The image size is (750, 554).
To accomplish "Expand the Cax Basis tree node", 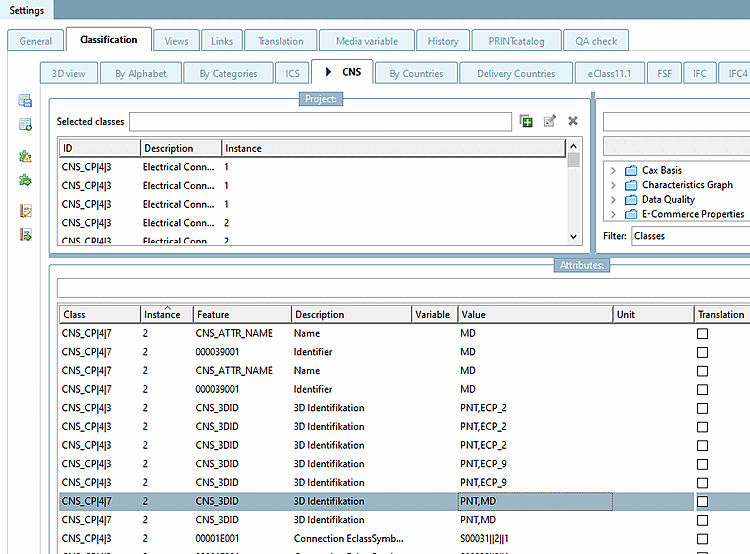I will (612, 171).
